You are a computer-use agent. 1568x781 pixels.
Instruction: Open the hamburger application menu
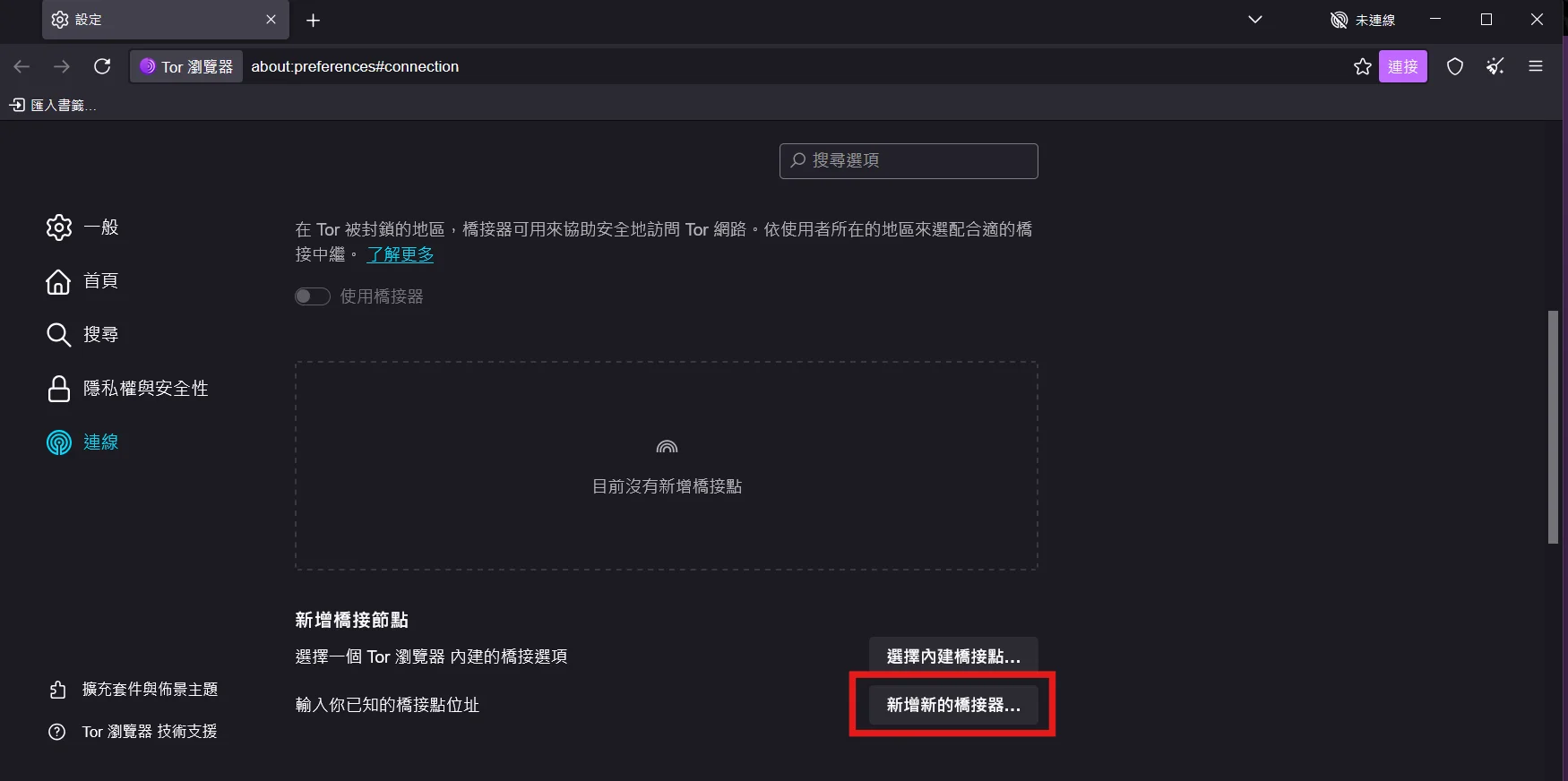click(1536, 66)
